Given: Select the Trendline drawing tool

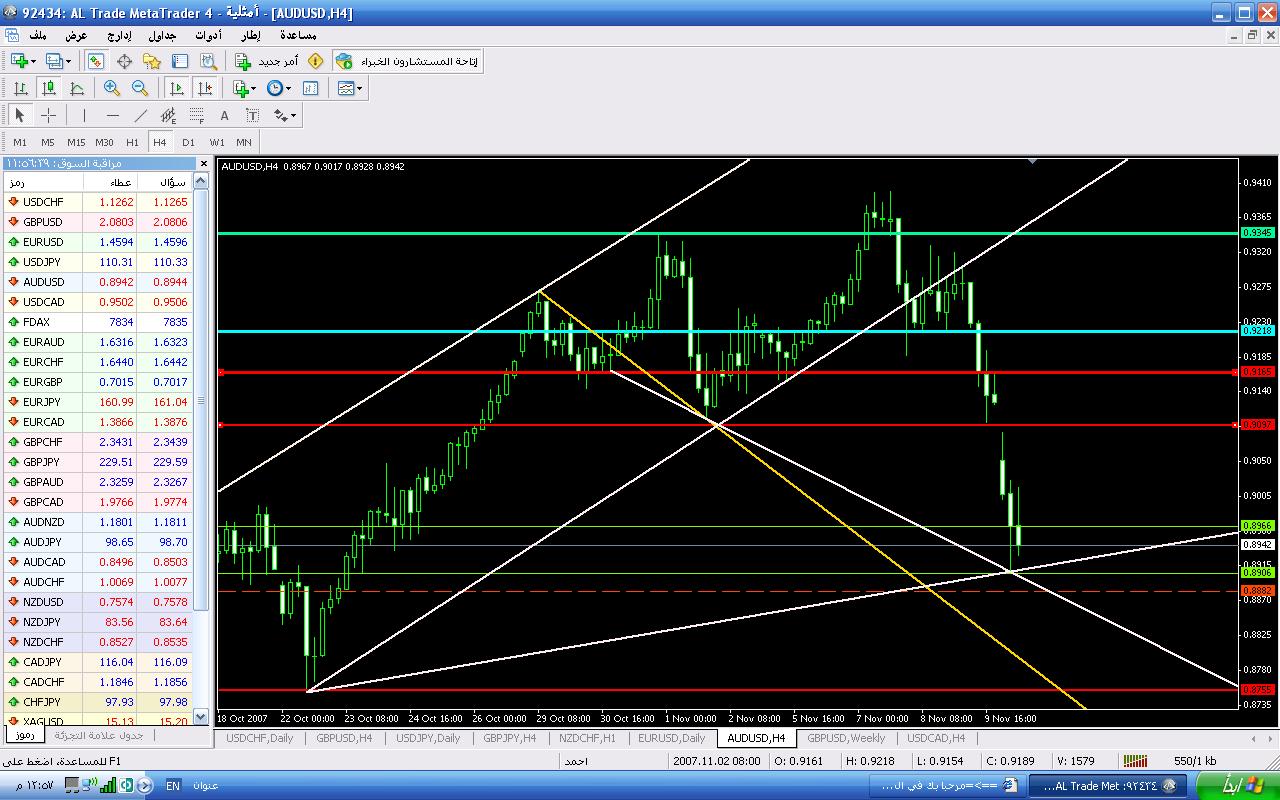Looking at the screenshot, I should [141, 115].
